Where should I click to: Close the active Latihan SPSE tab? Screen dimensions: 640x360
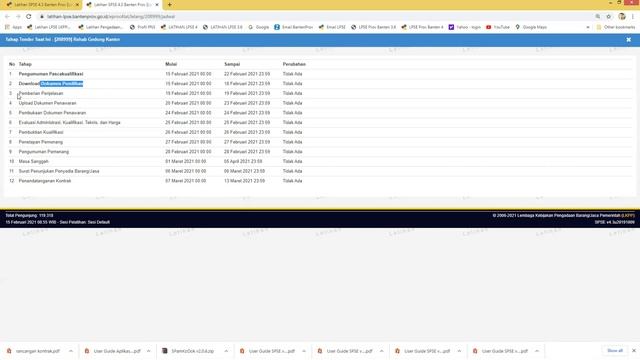(157, 4)
